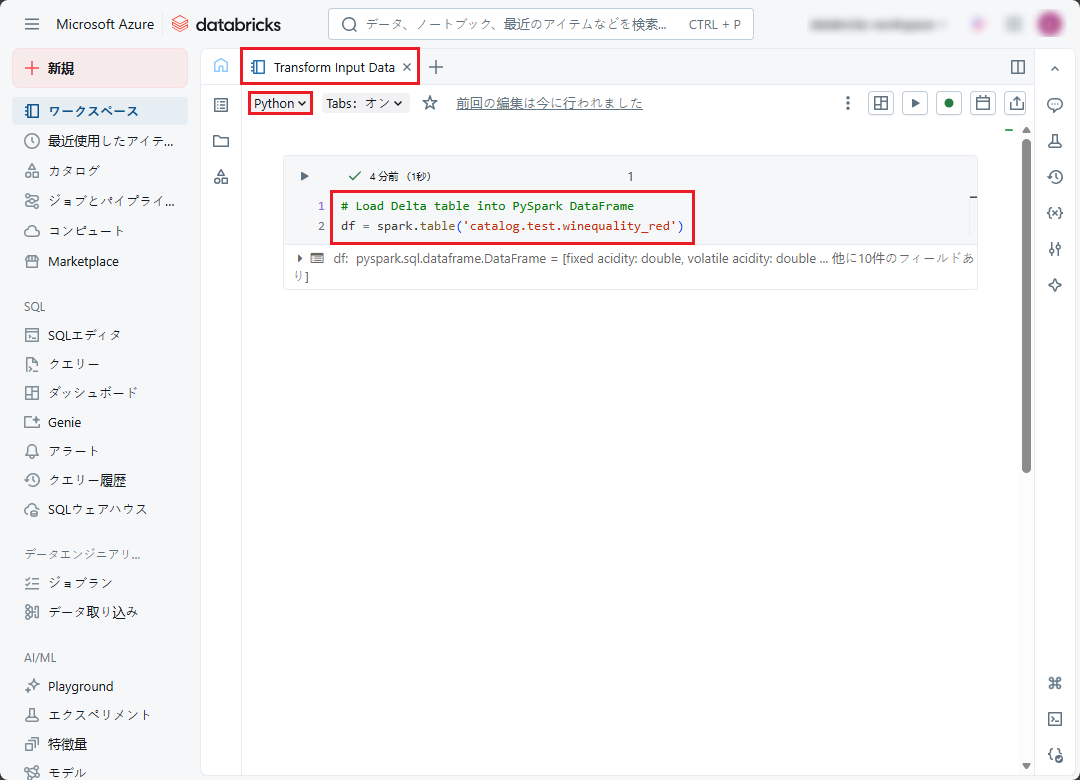
Task: Click the search box at the top
Action: 540,24
